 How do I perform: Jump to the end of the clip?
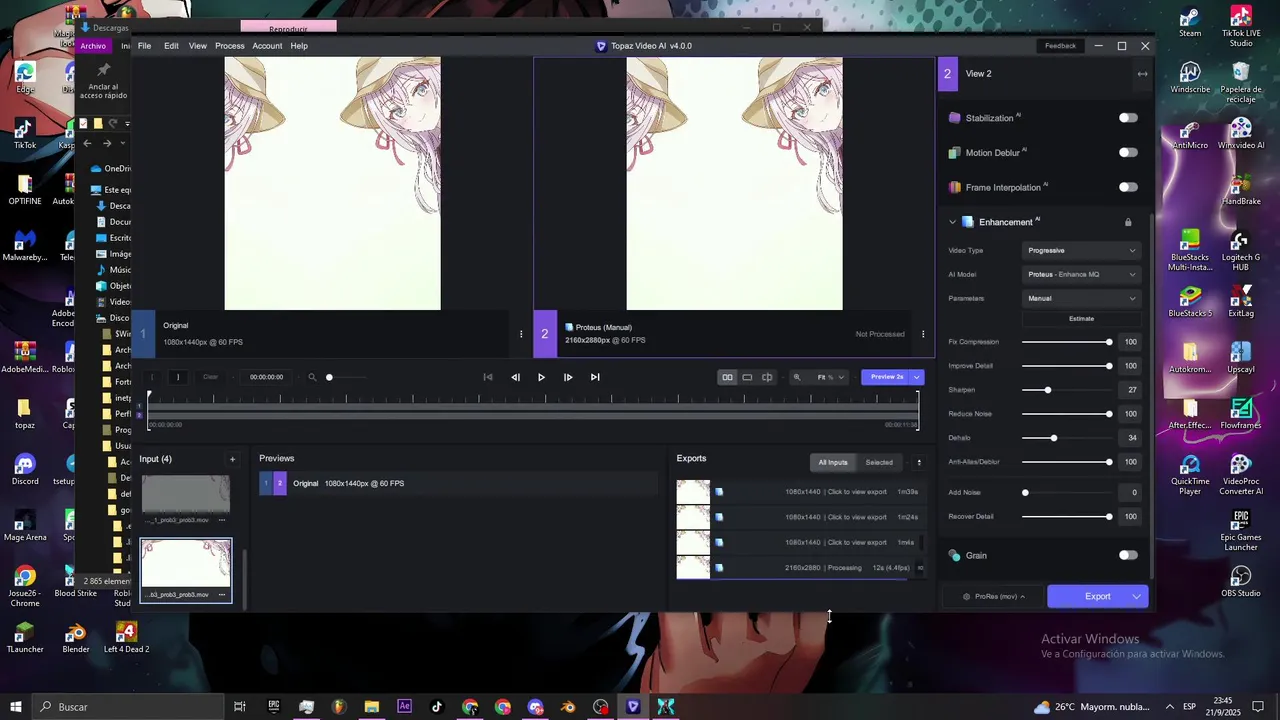pyautogui.click(x=595, y=377)
